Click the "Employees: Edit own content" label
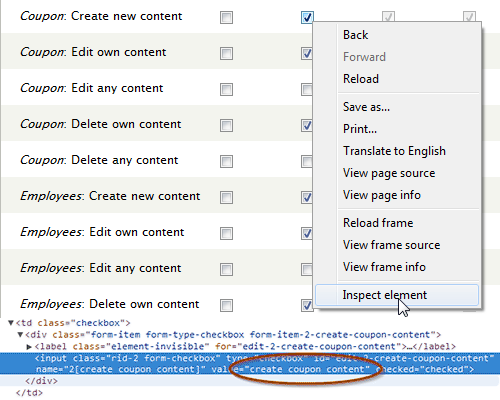Image resolution: width=500 pixels, height=400 pixels. [x=102, y=232]
